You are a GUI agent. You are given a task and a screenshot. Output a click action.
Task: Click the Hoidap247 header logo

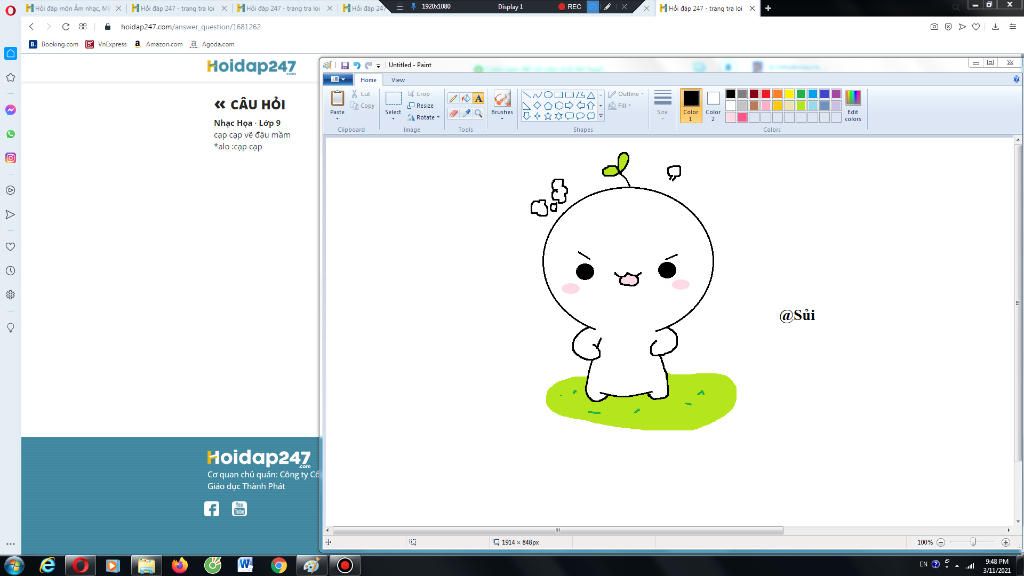(251, 67)
